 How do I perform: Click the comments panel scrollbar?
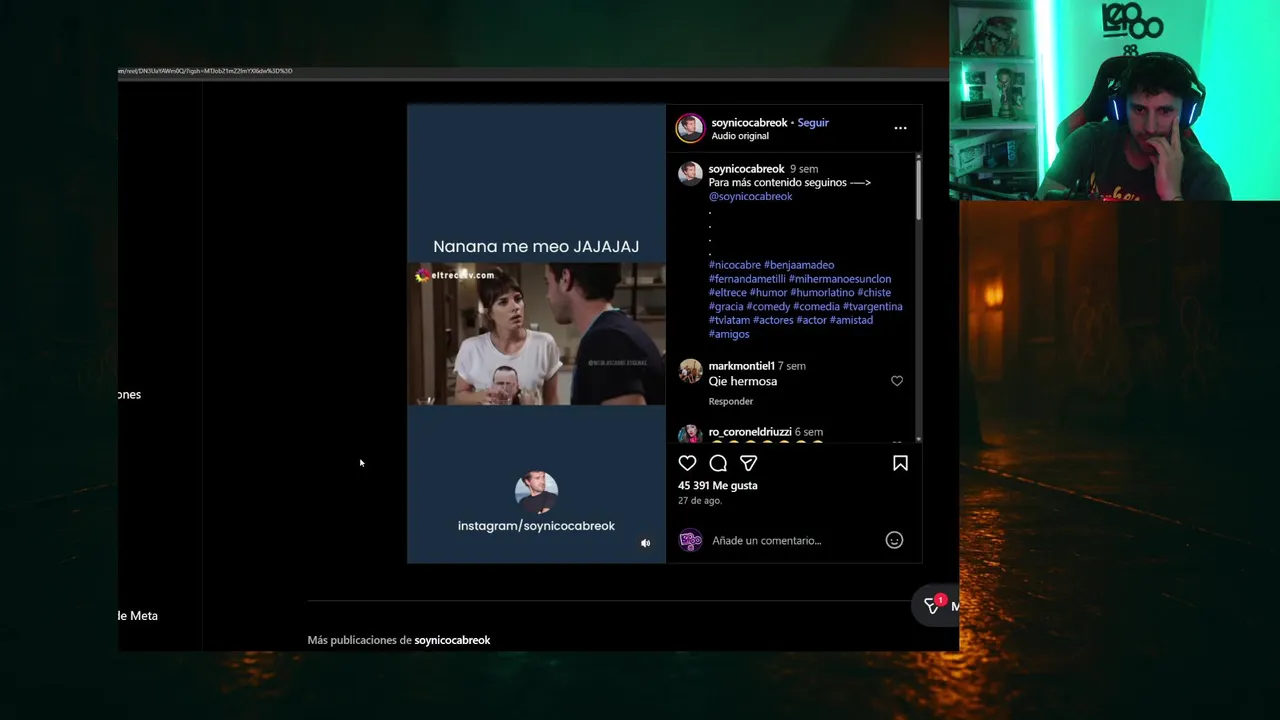[x=918, y=188]
